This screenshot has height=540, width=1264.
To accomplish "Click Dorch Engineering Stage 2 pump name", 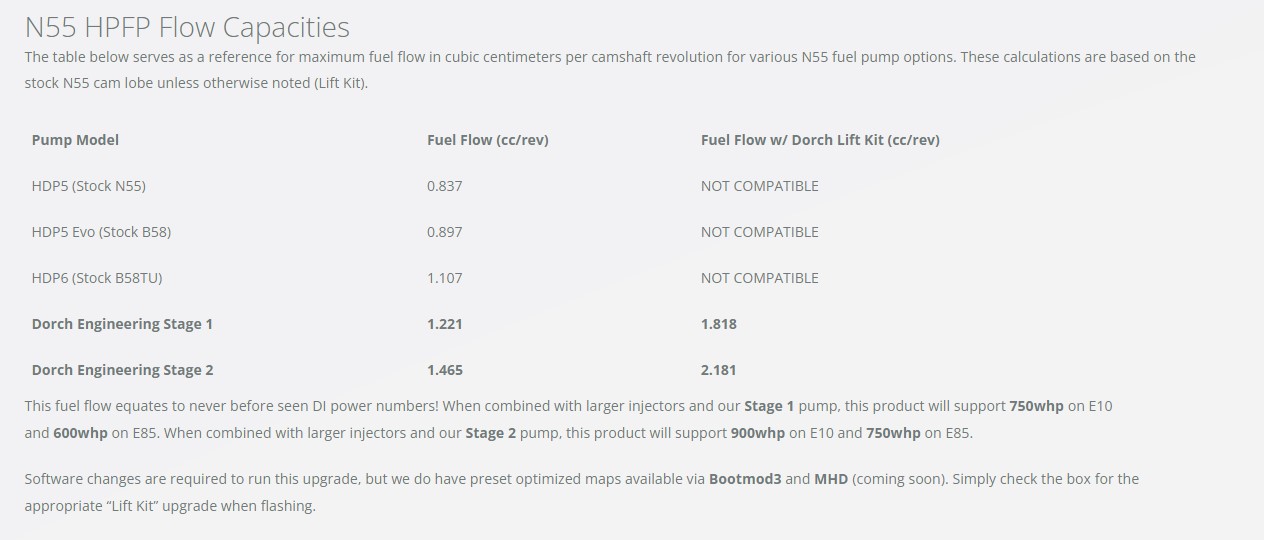I will (x=123, y=370).
